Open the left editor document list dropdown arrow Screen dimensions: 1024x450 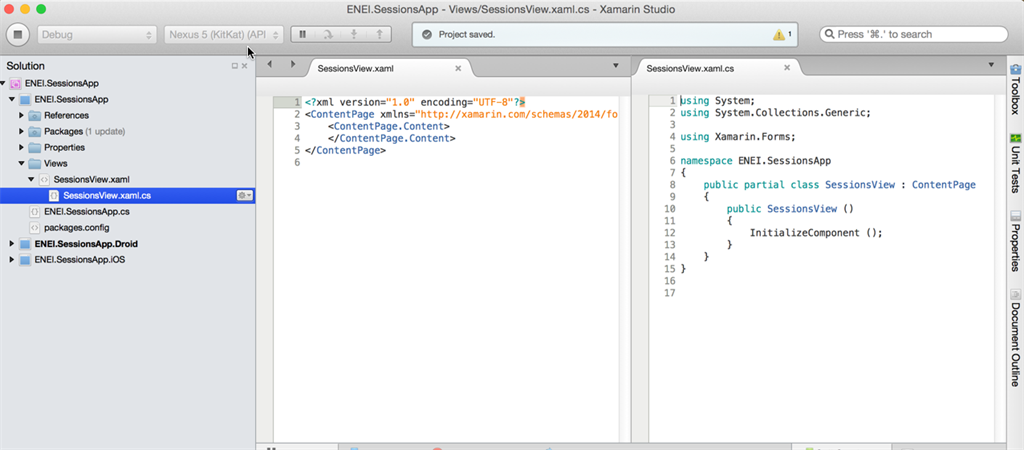point(615,66)
